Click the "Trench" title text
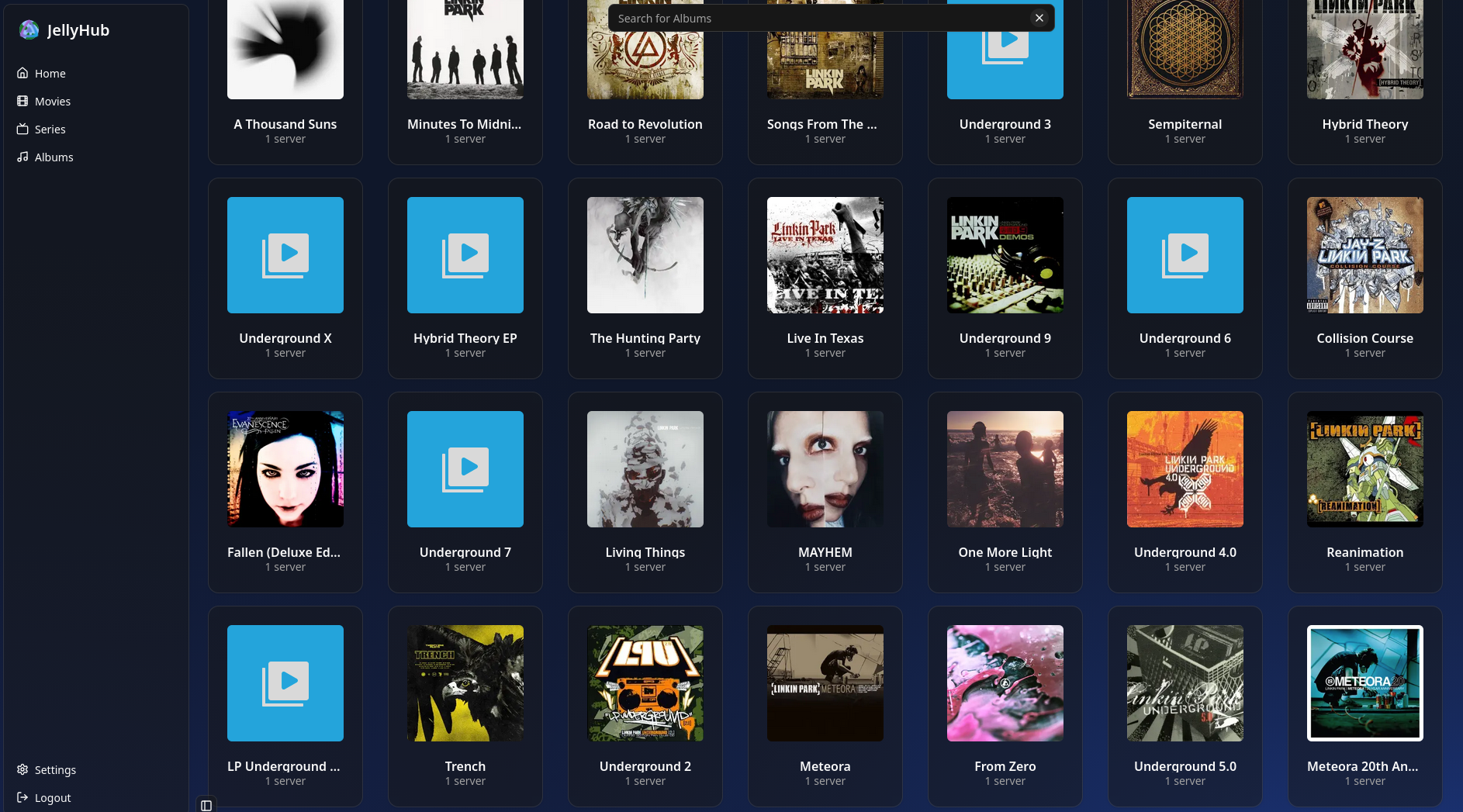 coord(465,766)
